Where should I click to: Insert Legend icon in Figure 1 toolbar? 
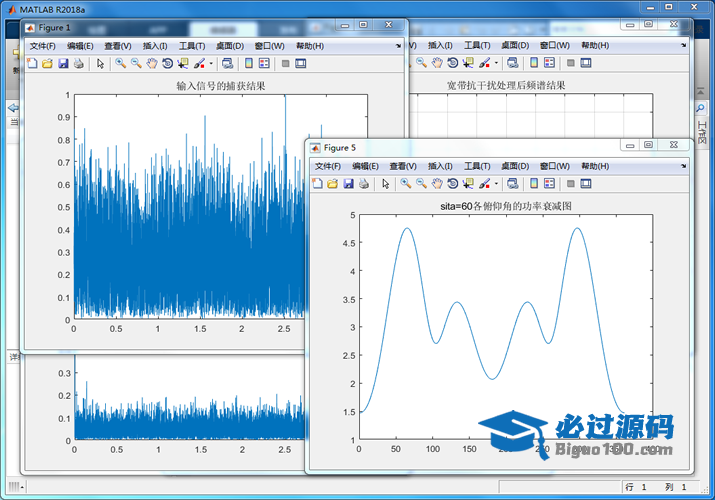(264, 63)
